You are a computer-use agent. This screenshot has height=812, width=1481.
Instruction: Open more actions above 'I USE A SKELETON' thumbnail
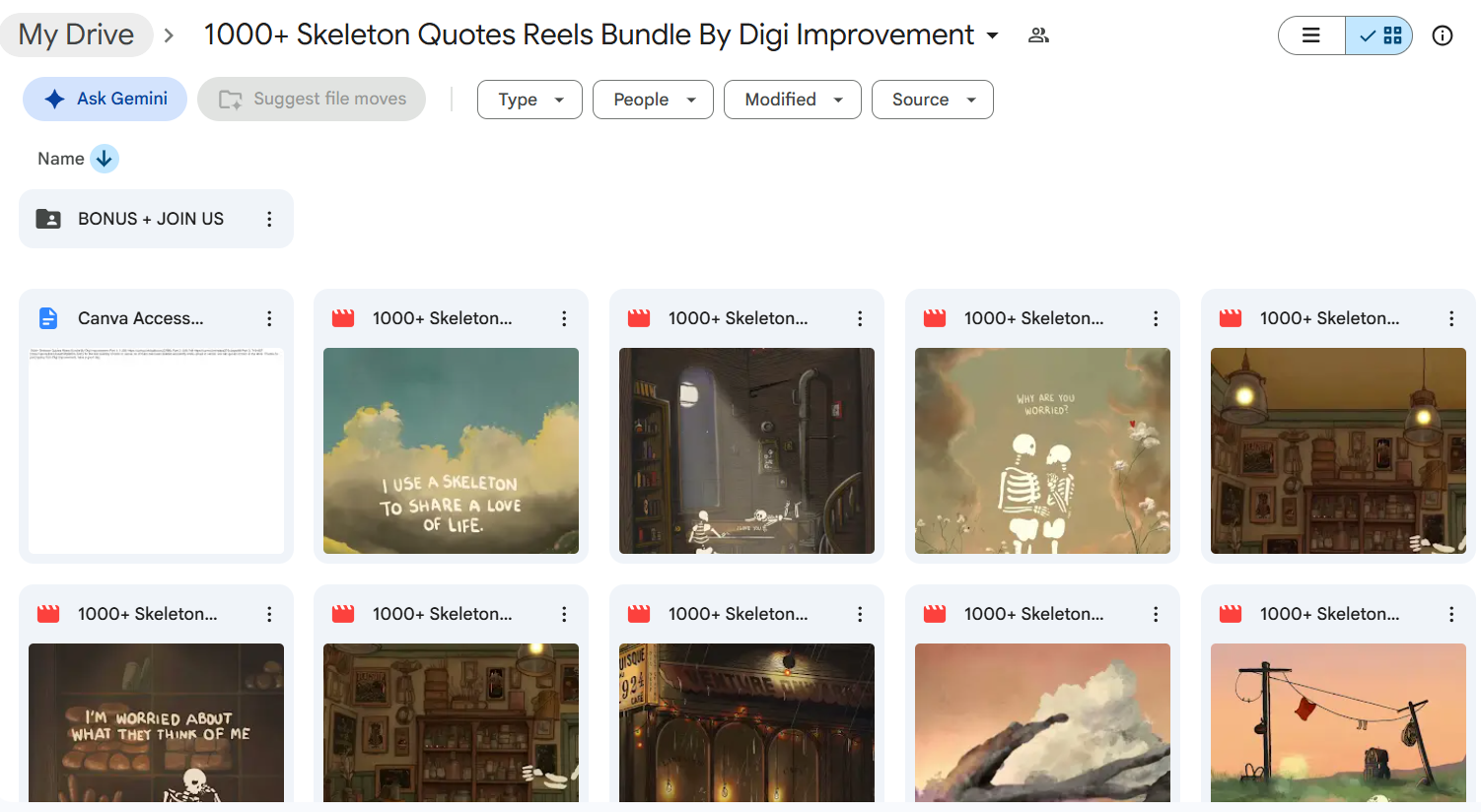[564, 318]
